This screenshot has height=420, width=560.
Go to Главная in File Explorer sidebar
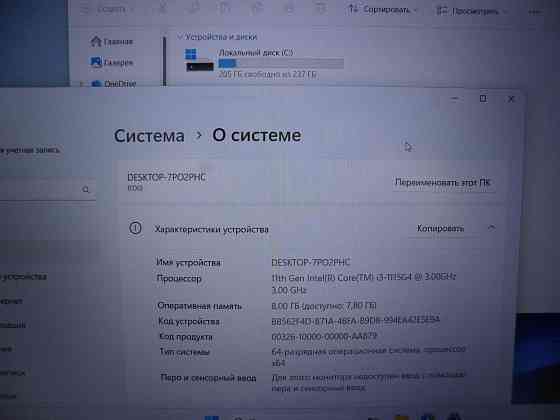111,42
